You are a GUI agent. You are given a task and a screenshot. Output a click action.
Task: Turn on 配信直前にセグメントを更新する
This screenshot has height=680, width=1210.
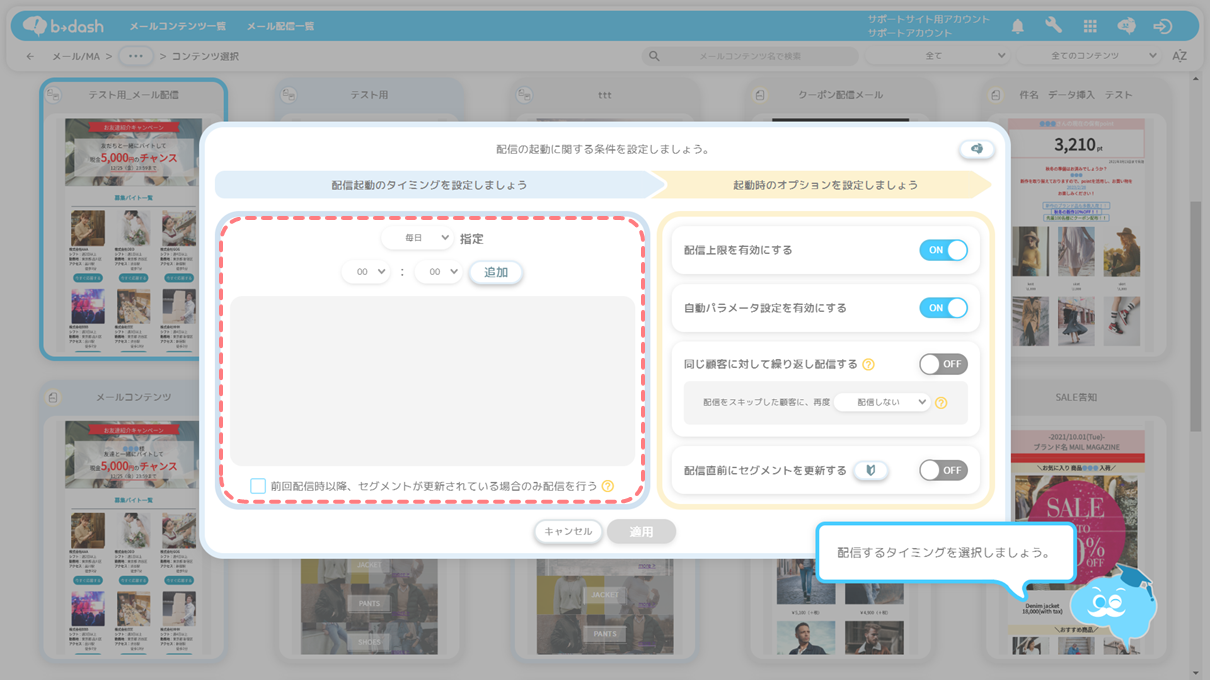[943, 470]
